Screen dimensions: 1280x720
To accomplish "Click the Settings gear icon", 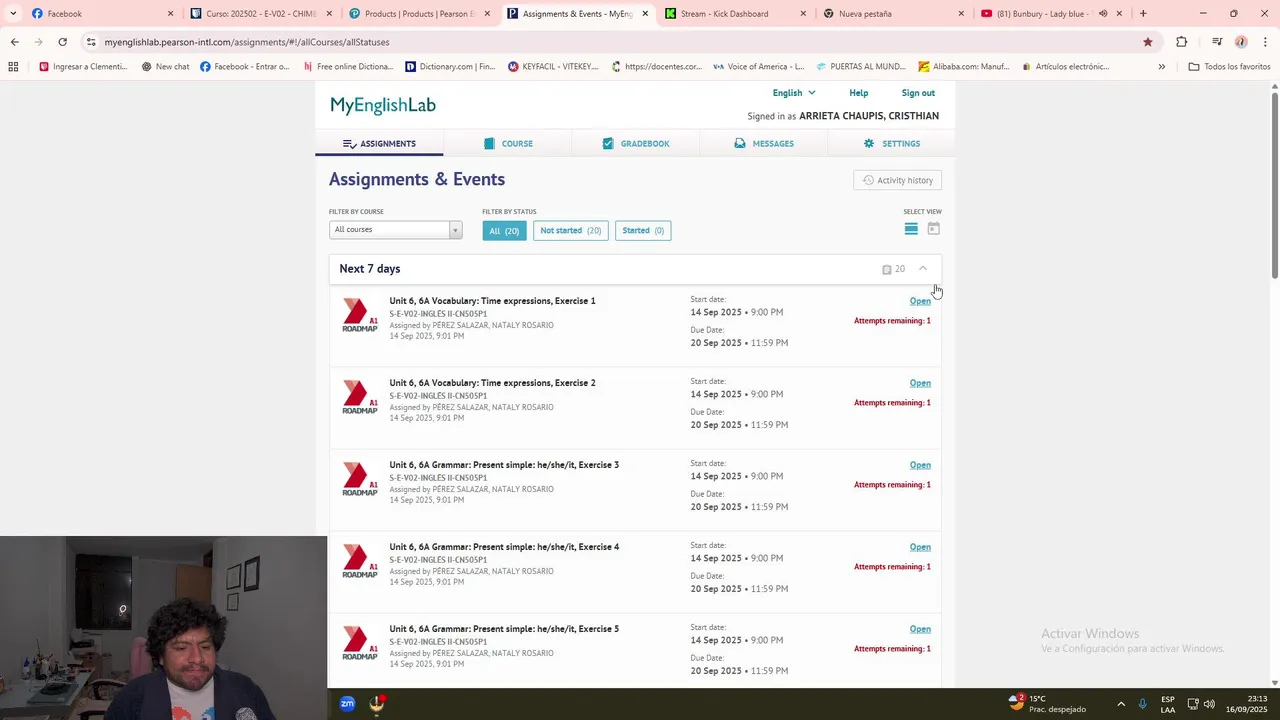I will tap(869, 143).
